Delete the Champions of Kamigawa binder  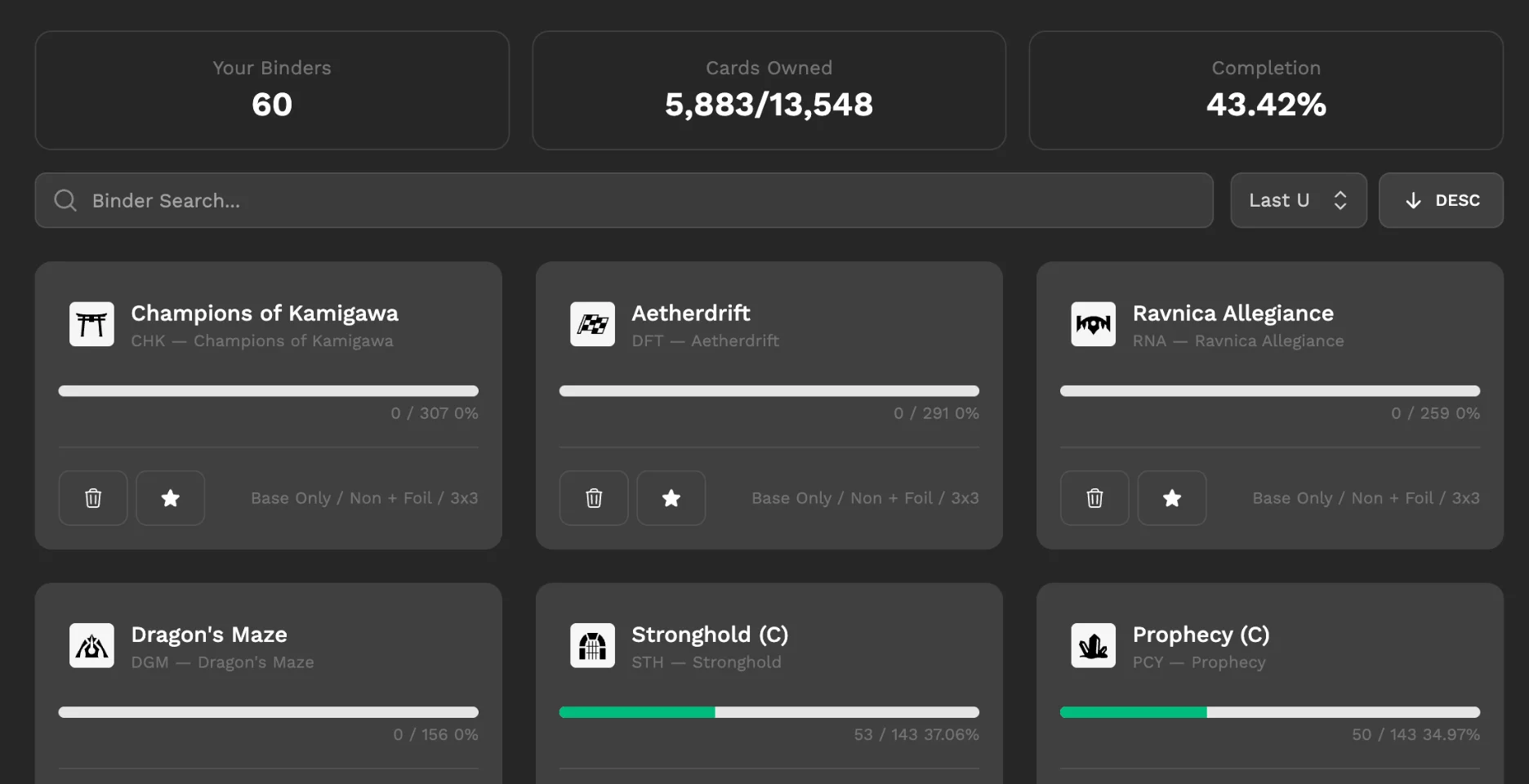pos(93,498)
